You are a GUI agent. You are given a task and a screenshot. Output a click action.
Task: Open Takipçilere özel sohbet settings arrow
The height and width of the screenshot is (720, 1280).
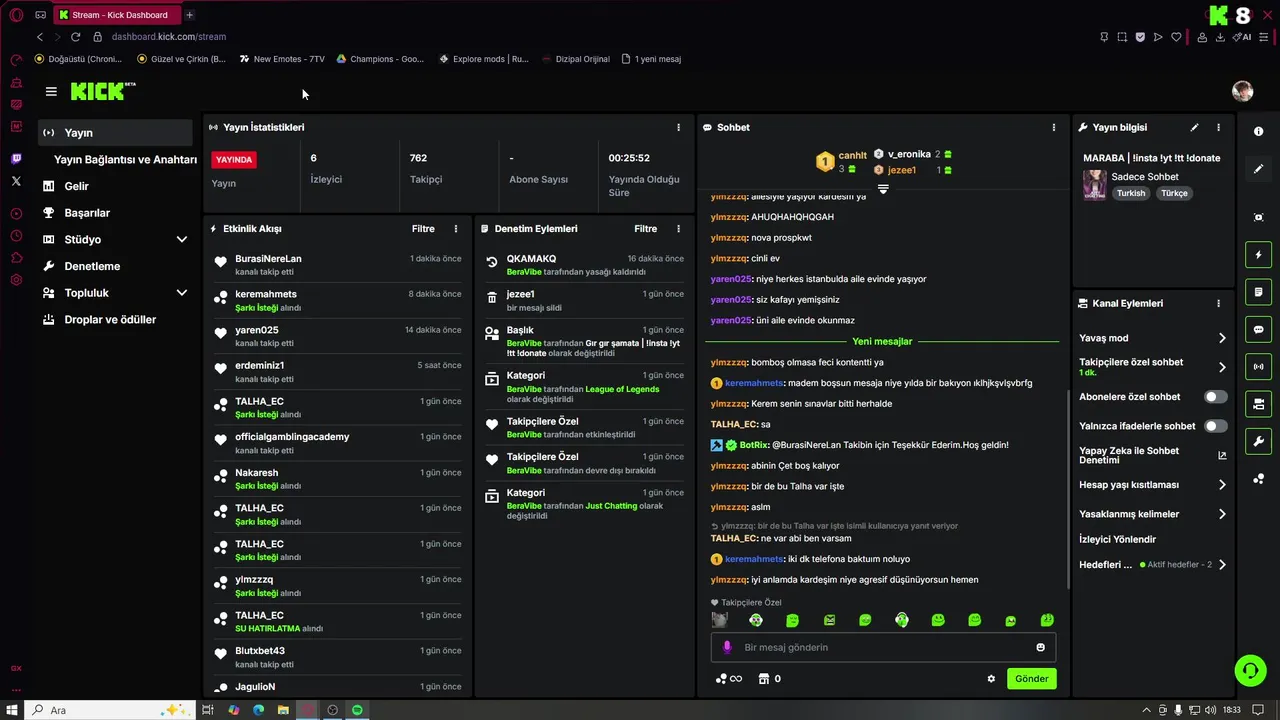(x=1222, y=367)
